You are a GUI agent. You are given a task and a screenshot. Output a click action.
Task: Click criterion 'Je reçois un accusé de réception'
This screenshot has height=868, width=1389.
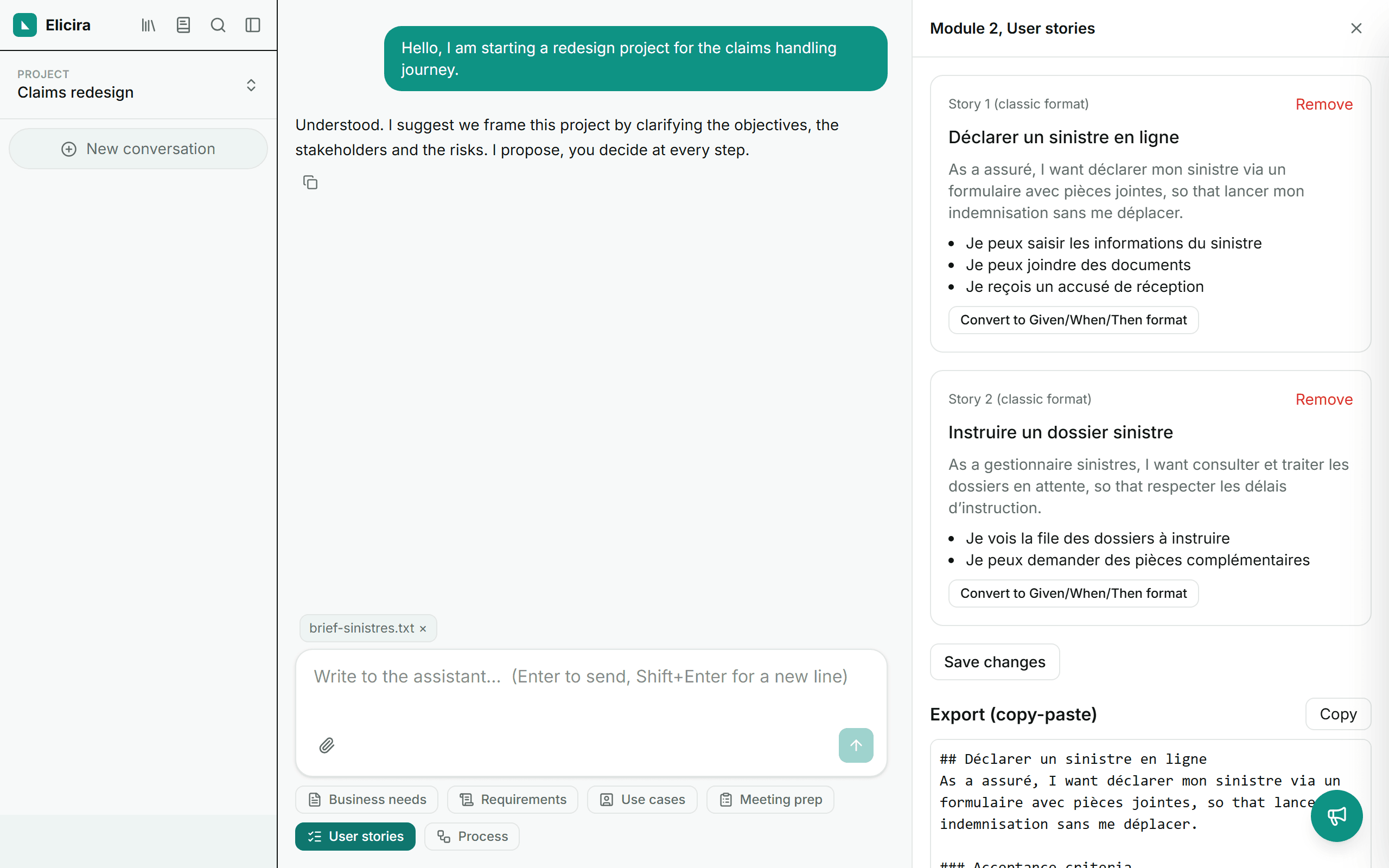(1085, 286)
